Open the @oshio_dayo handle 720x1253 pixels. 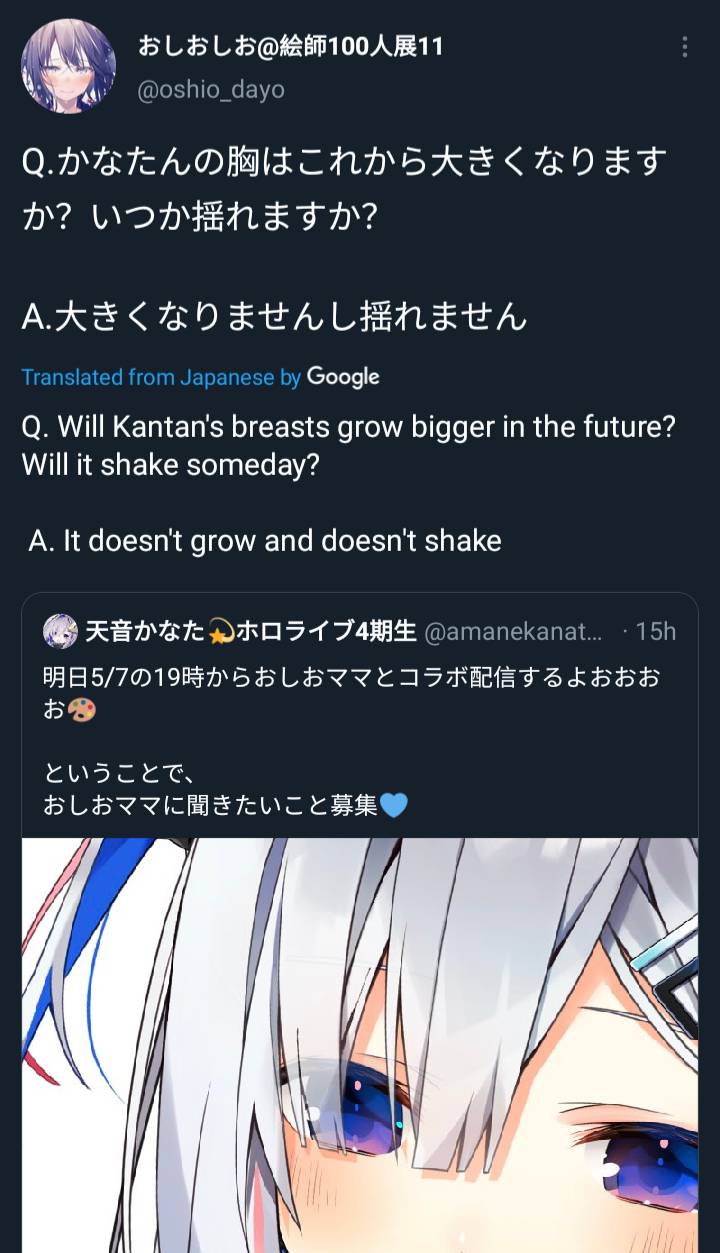pos(211,90)
